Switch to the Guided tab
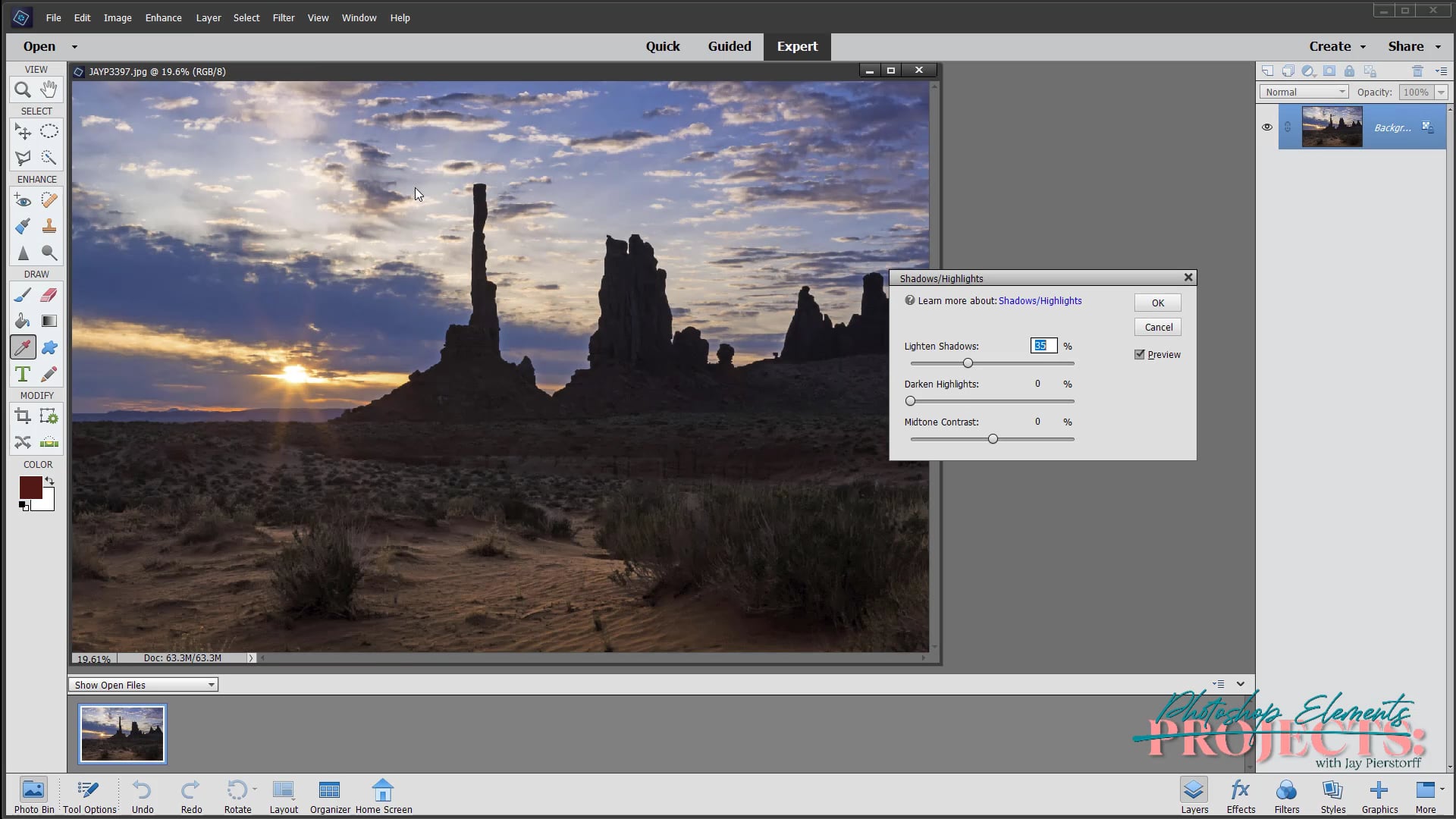 coord(729,46)
